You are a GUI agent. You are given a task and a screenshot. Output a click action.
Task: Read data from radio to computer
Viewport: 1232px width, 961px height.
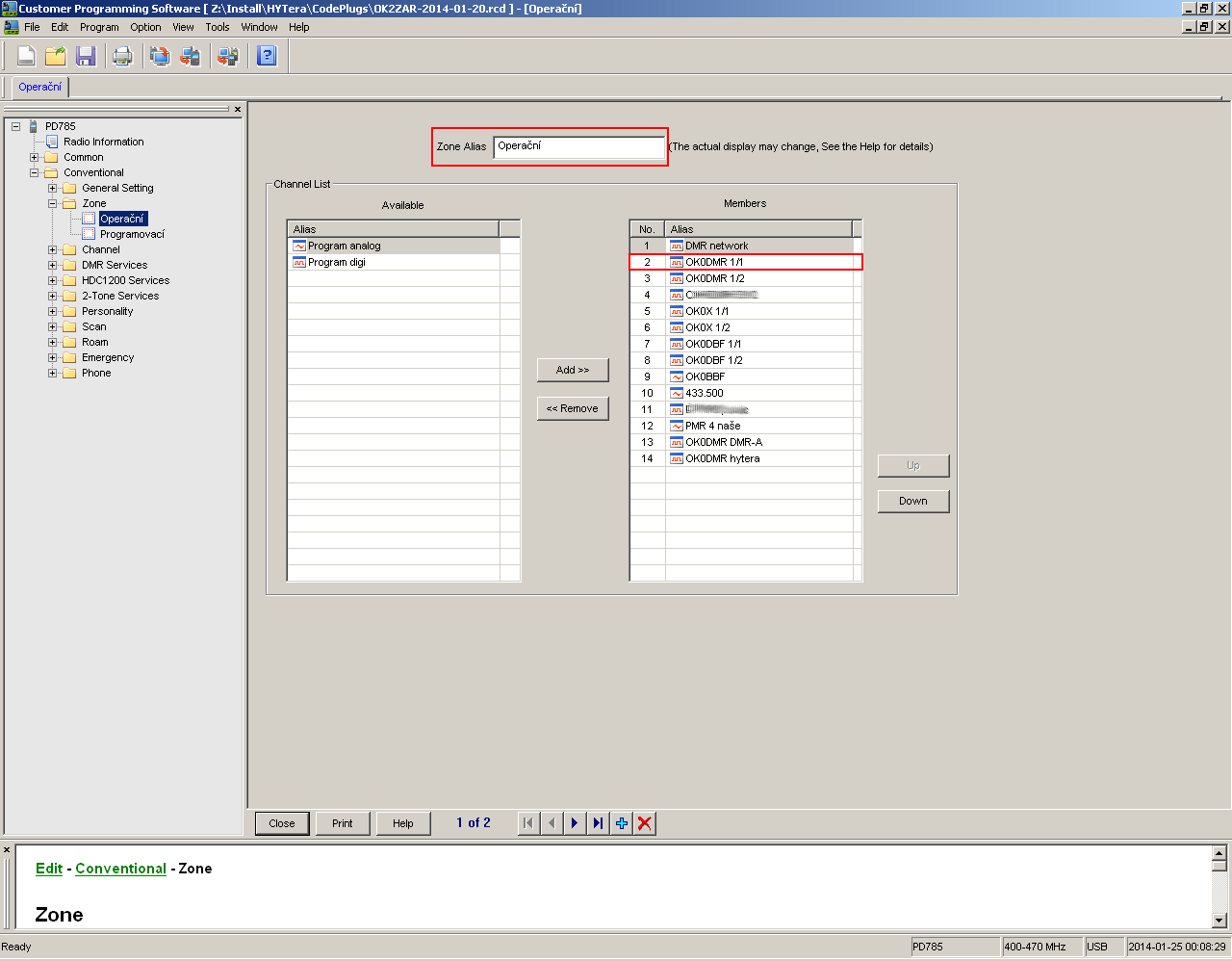[x=160, y=56]
